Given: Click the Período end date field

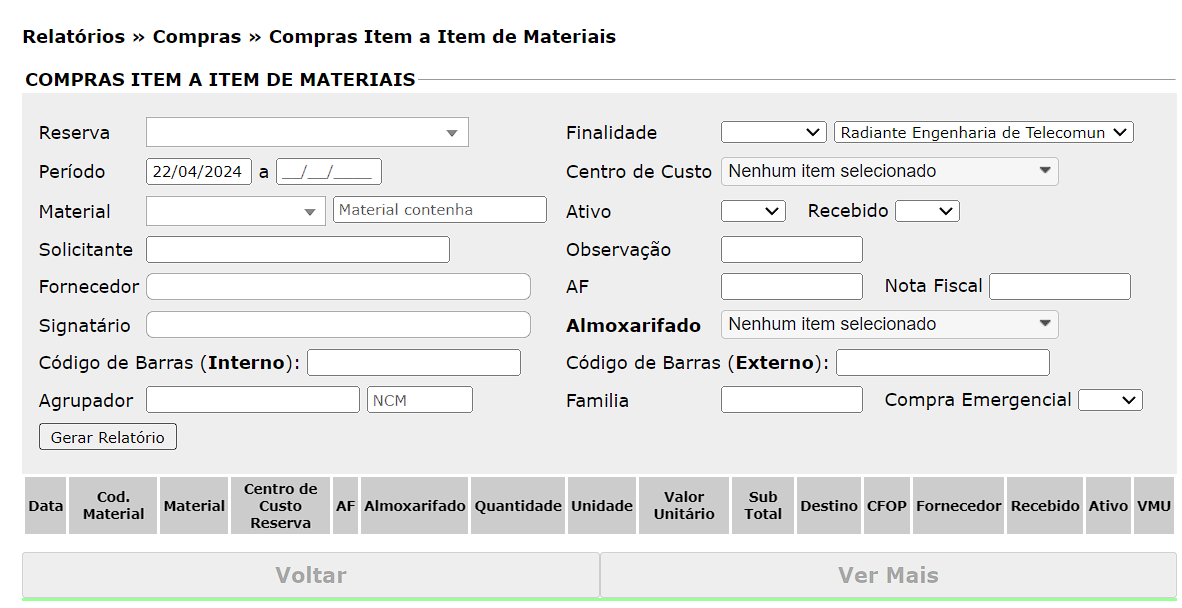Looking at the screenshot, I should (x=328, y=172).
